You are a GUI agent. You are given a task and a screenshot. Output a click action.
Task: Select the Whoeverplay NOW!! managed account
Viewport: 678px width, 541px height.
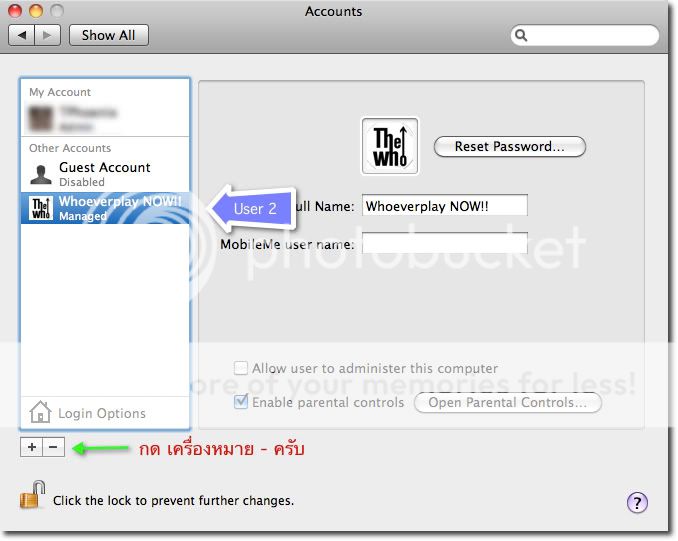(105, 208)
